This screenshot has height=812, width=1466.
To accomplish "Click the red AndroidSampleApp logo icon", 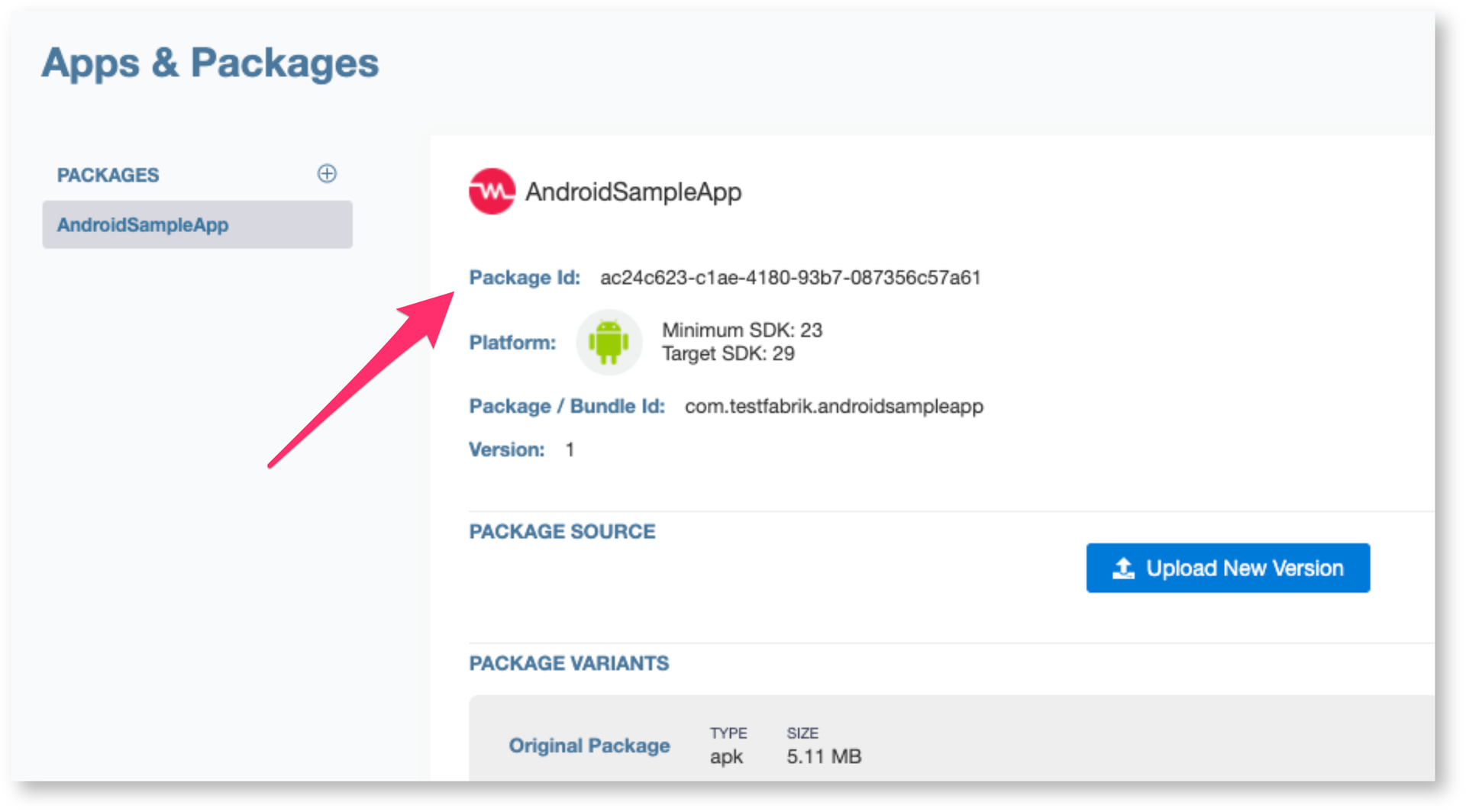I will [492, 191].
